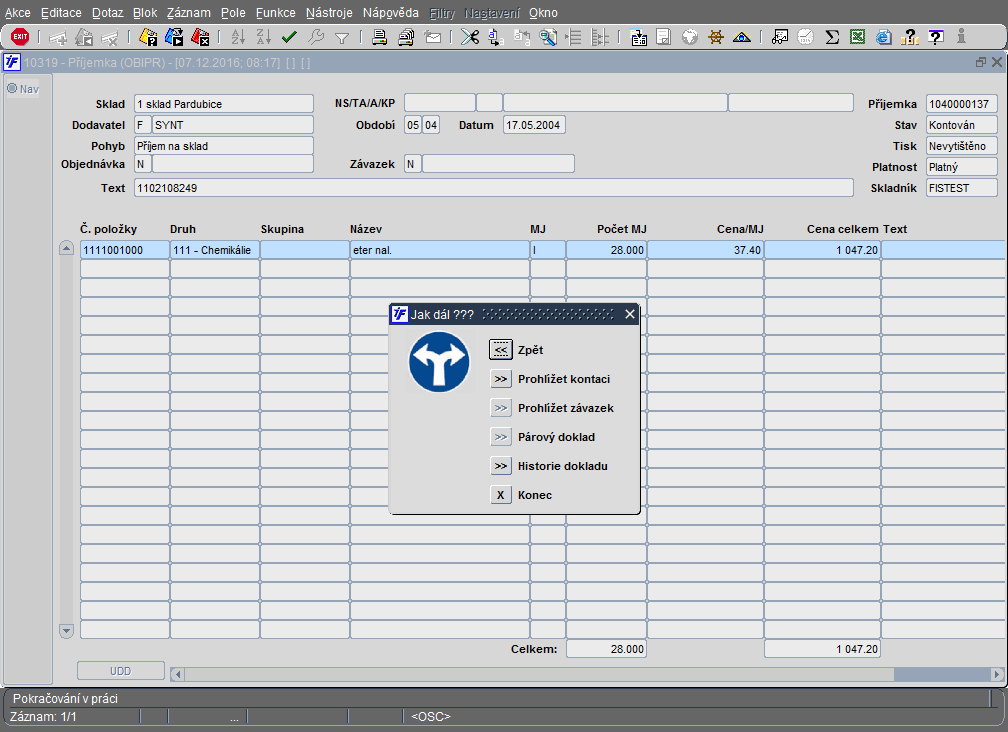The image size is (1008, 732).
Task: Click the scissors cut icon in toolbar
Action: (x=470, y=37)
